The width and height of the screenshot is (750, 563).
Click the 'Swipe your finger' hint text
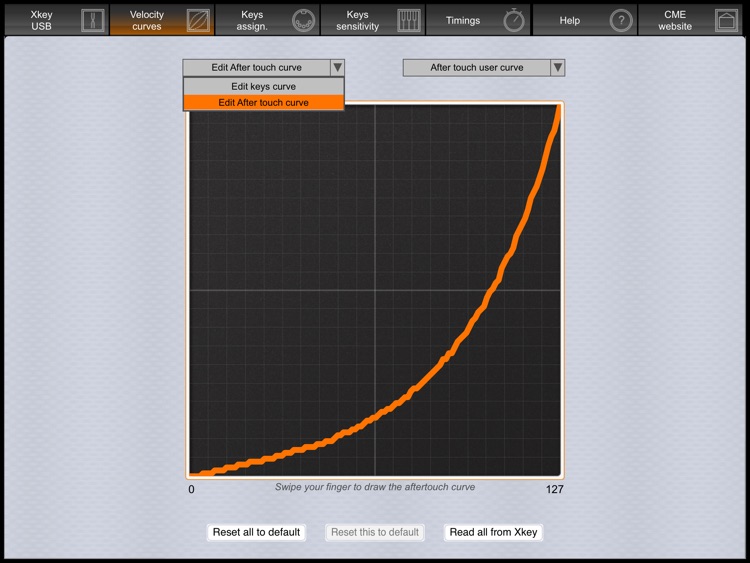tap(375, 487)
